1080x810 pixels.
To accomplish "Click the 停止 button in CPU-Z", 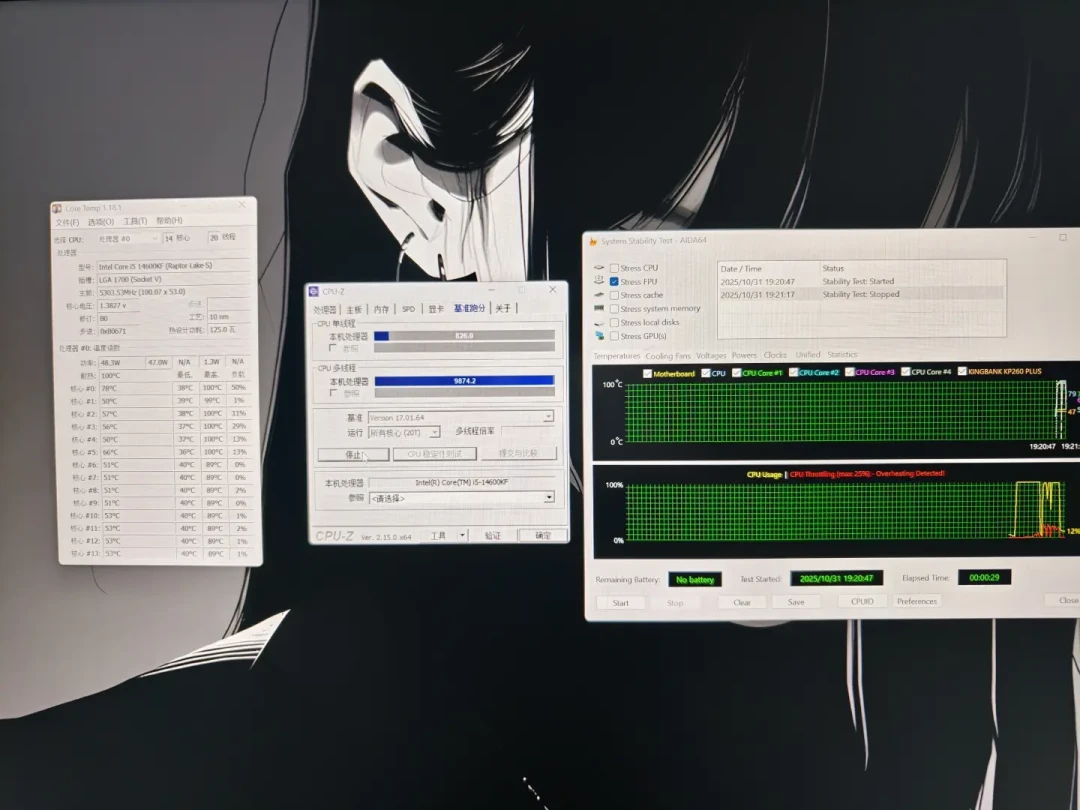I will click(353, 455).
